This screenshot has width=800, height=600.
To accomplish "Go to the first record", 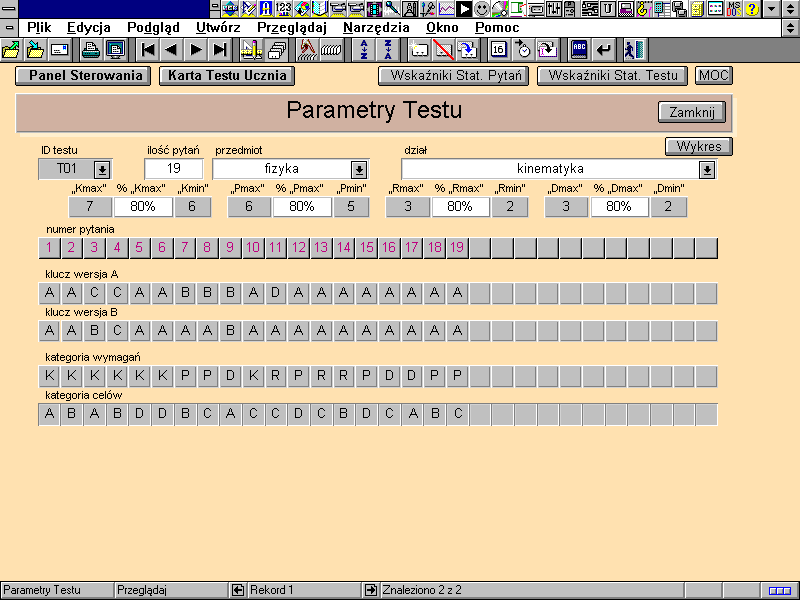I will pyautogui.click(x=147, y=49).
